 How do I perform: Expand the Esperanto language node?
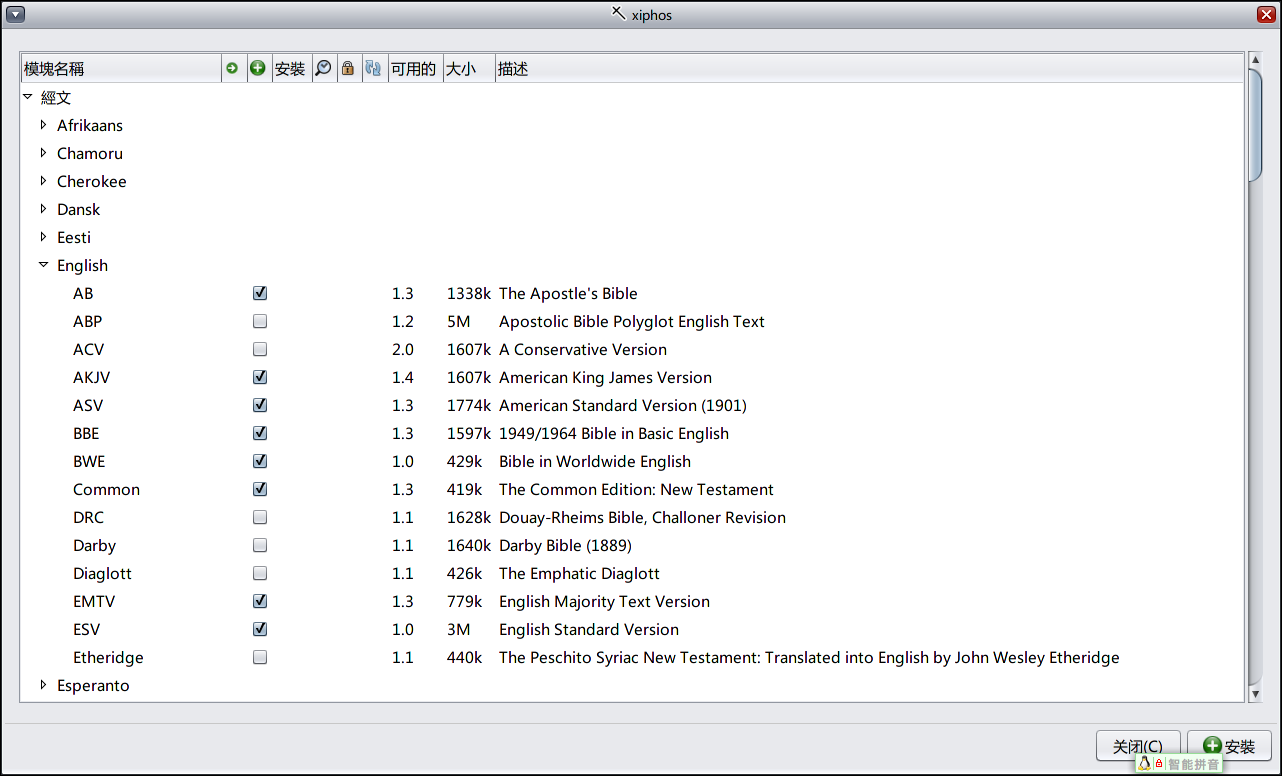[43, 685]
